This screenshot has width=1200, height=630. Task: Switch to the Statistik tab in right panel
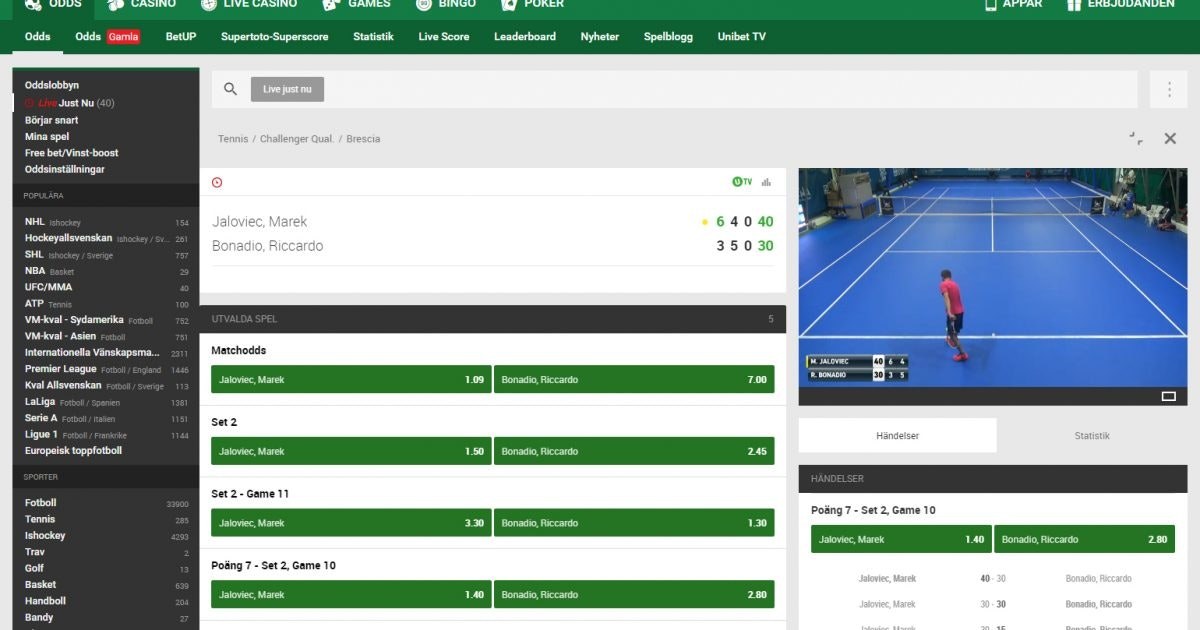tap(1091, 435)
